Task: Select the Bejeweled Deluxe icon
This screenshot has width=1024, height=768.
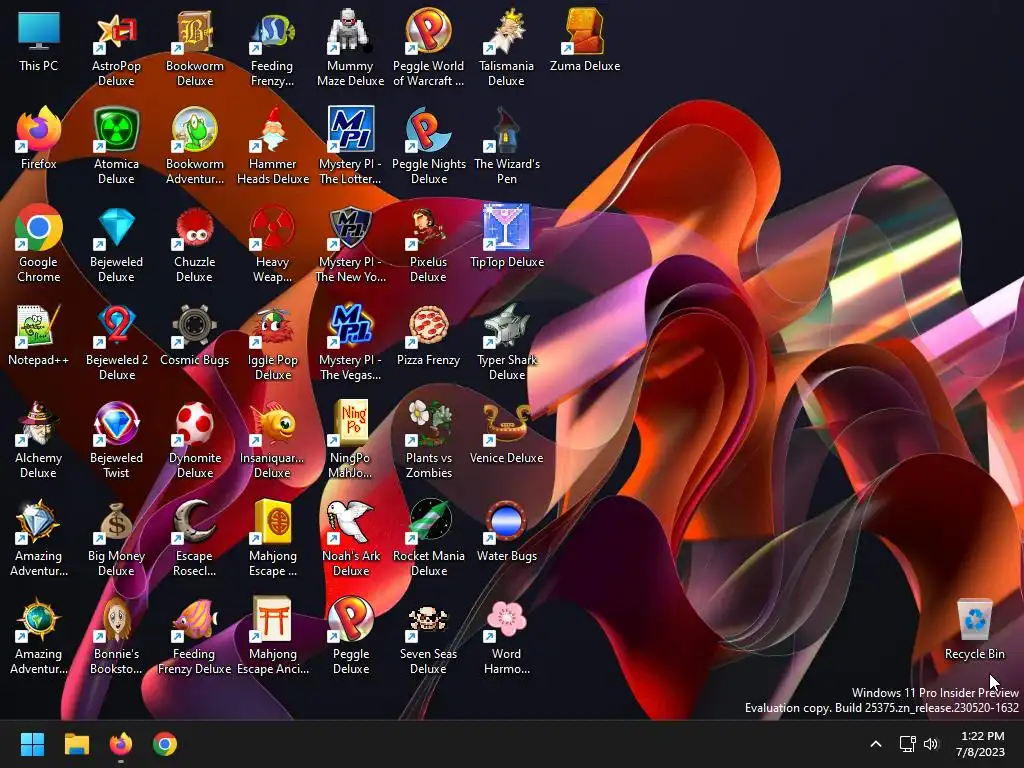Action: click(116, 227)
